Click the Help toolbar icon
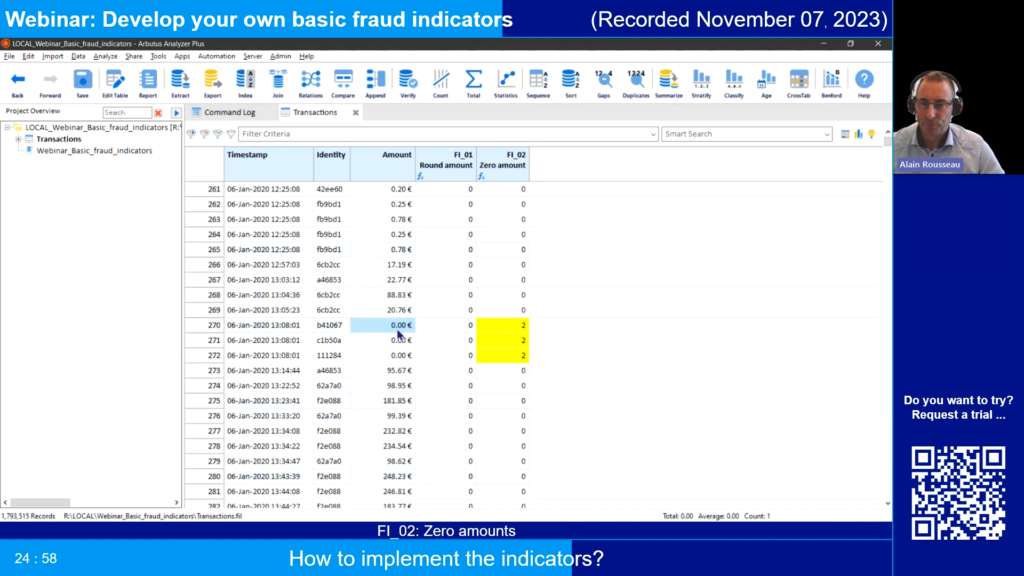This screenshot has width=1024, height=576. (864, 84)
